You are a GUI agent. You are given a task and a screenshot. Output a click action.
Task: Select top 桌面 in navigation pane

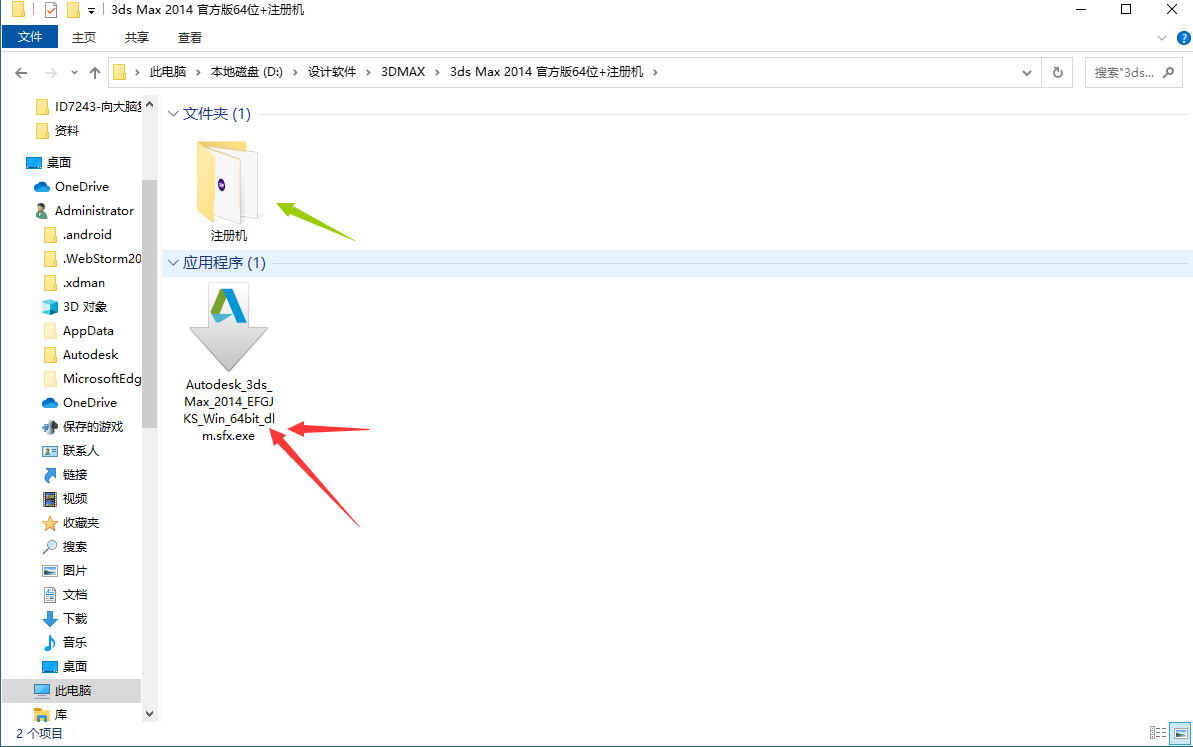click(49, 163)
